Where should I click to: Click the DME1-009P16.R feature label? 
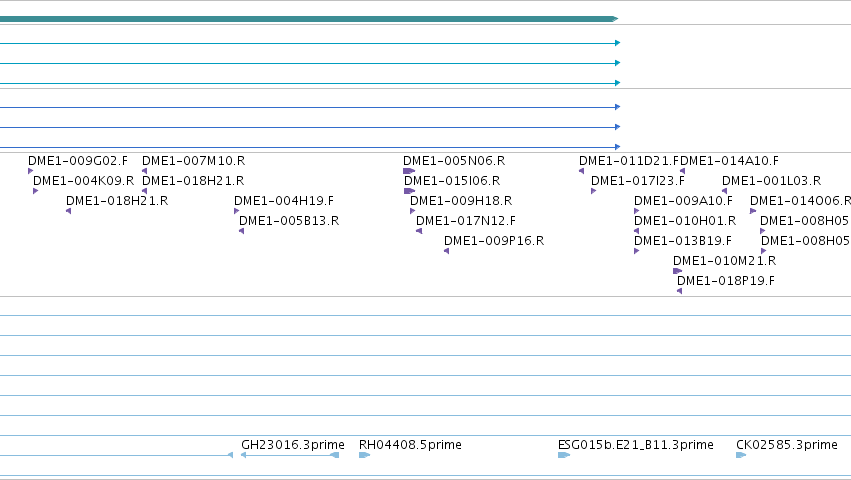(494, 241)
